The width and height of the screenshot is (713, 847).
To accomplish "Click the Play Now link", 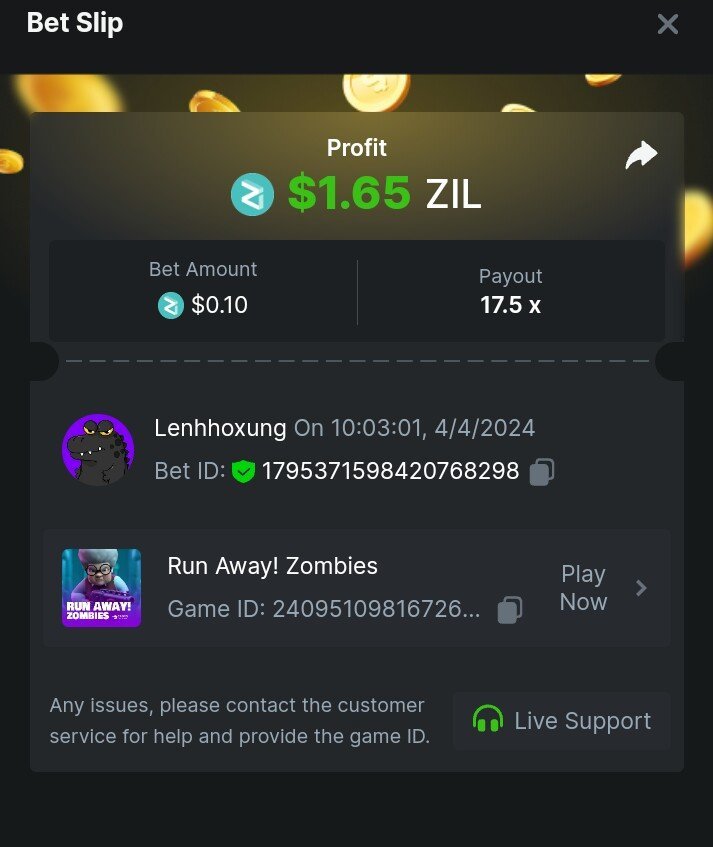I will pyautogui.click(x=583, y=588).
